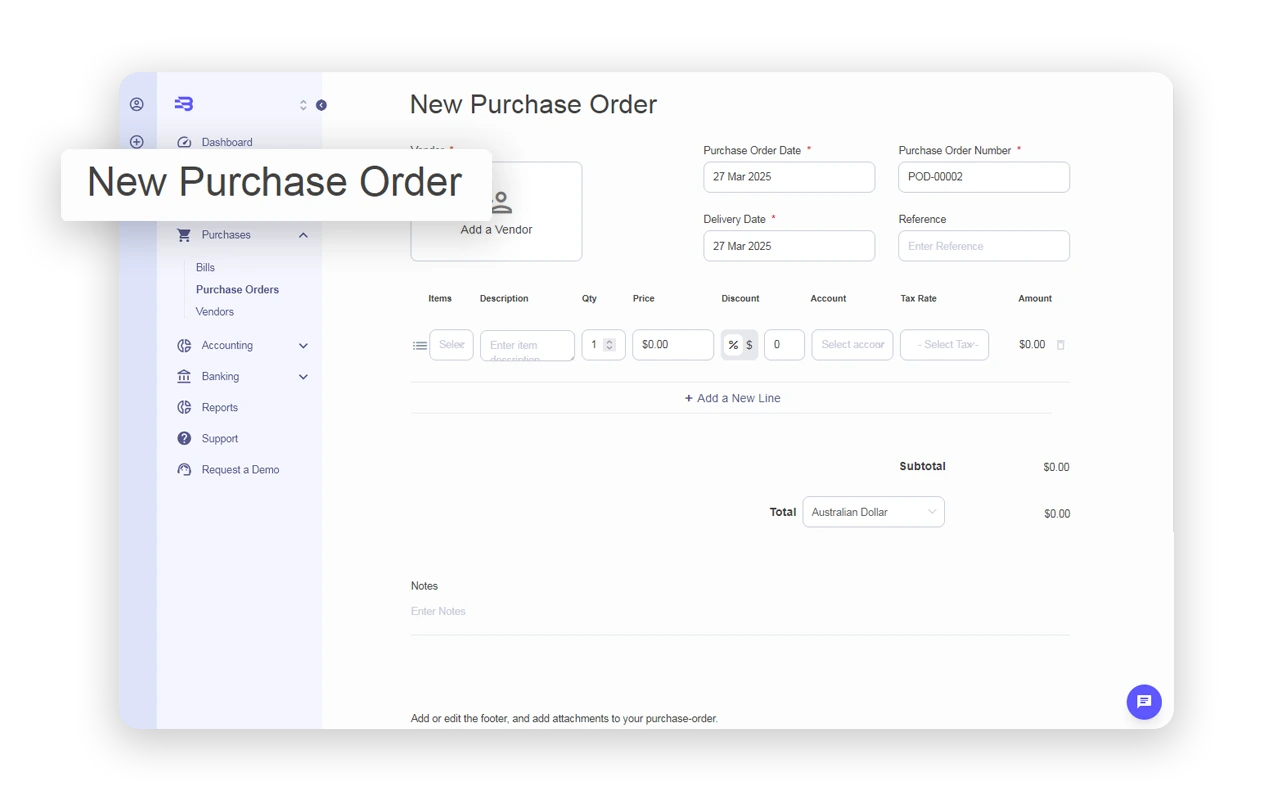Open the Accounting menu item
1280x800 pixels.
[227, 346]
